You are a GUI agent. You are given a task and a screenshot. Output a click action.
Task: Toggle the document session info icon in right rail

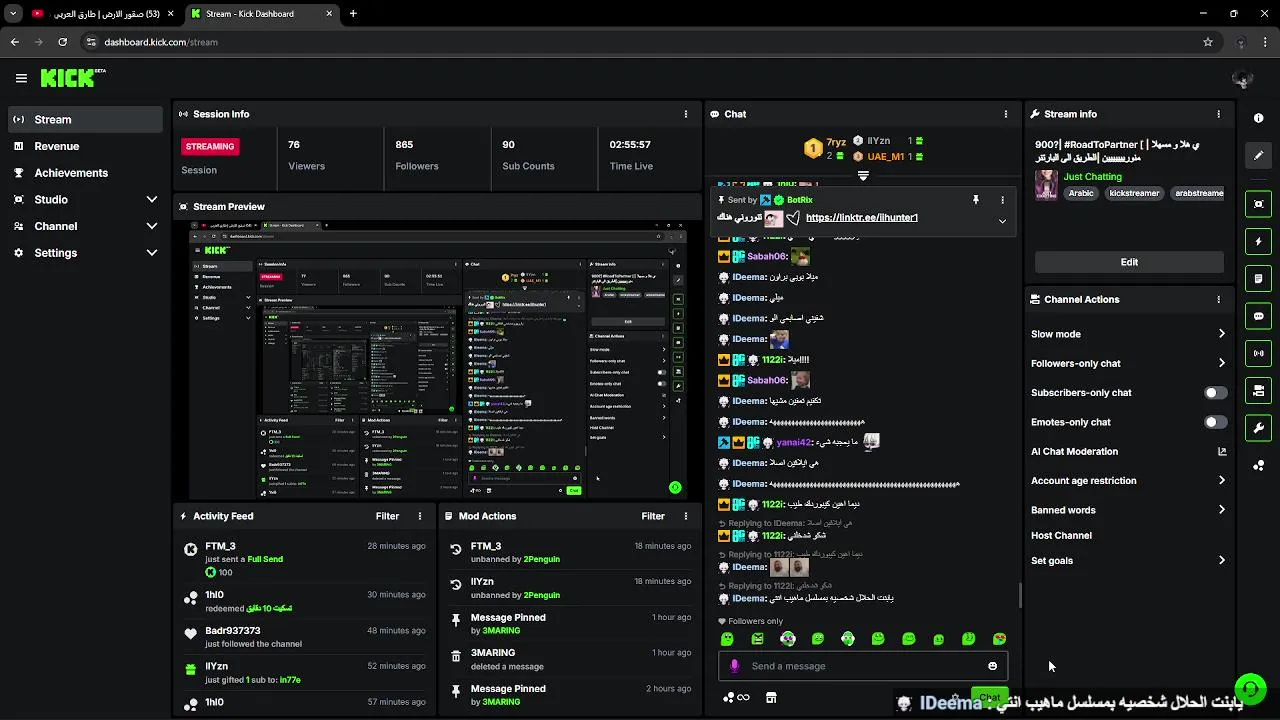click(1258, 278)
